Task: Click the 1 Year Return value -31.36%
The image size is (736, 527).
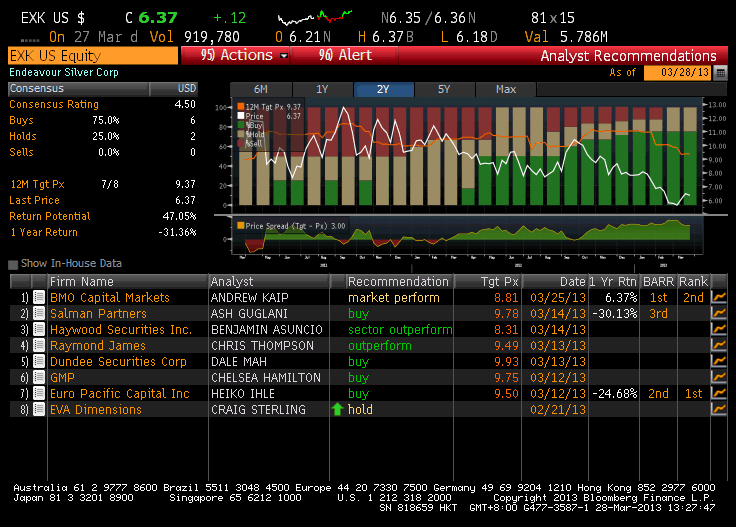Action: (x=177, y=232)
